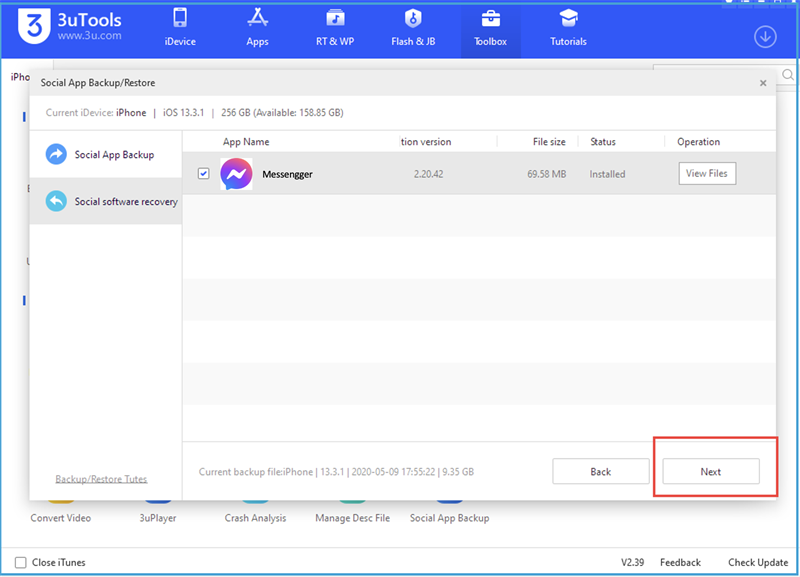Viewport: 800px width, 577px height.
Task: Click the 69.58 MB file size cell
Action: [x=546, y=174]
